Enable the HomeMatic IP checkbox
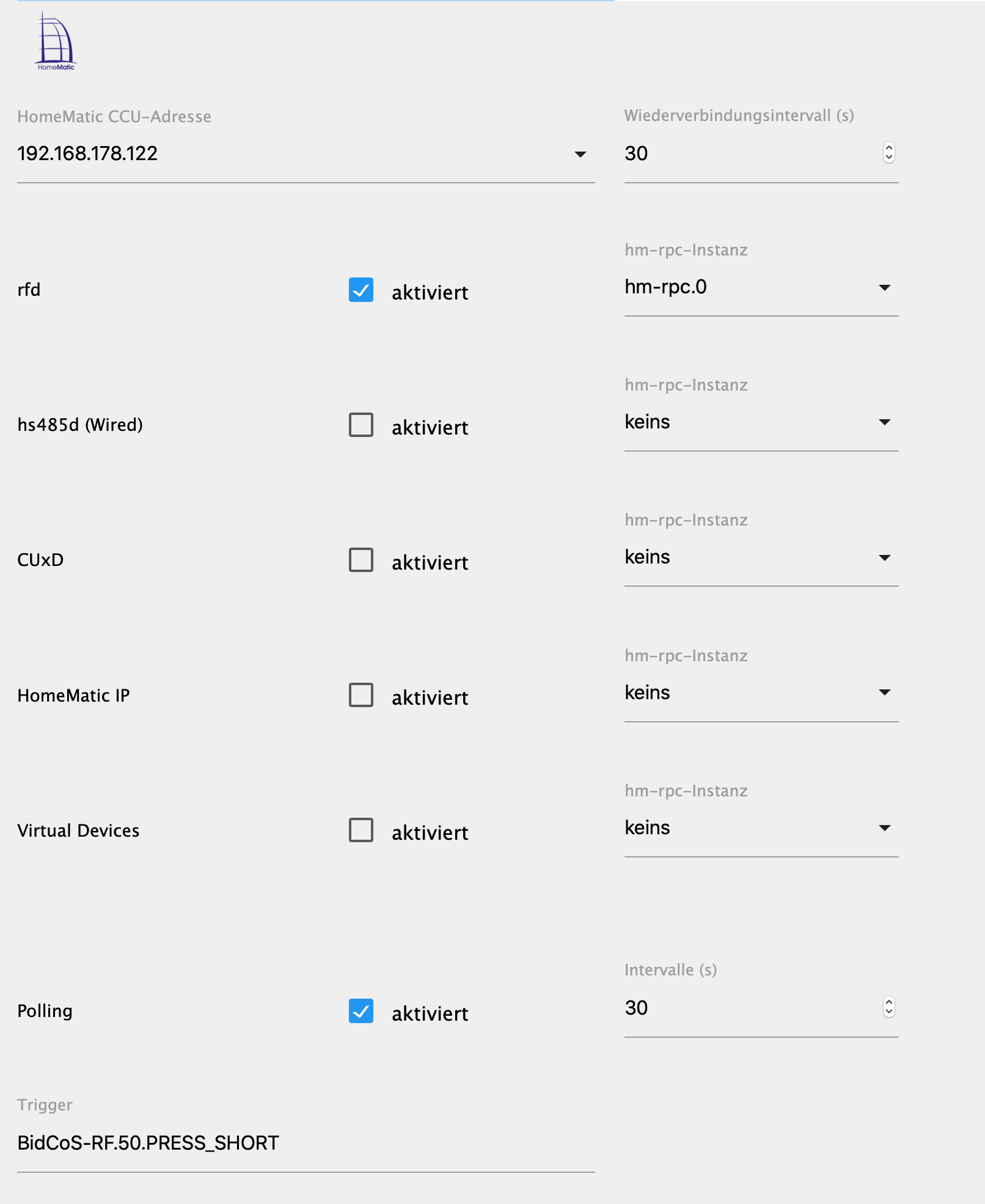985x1204 pixels. (361, 695)
